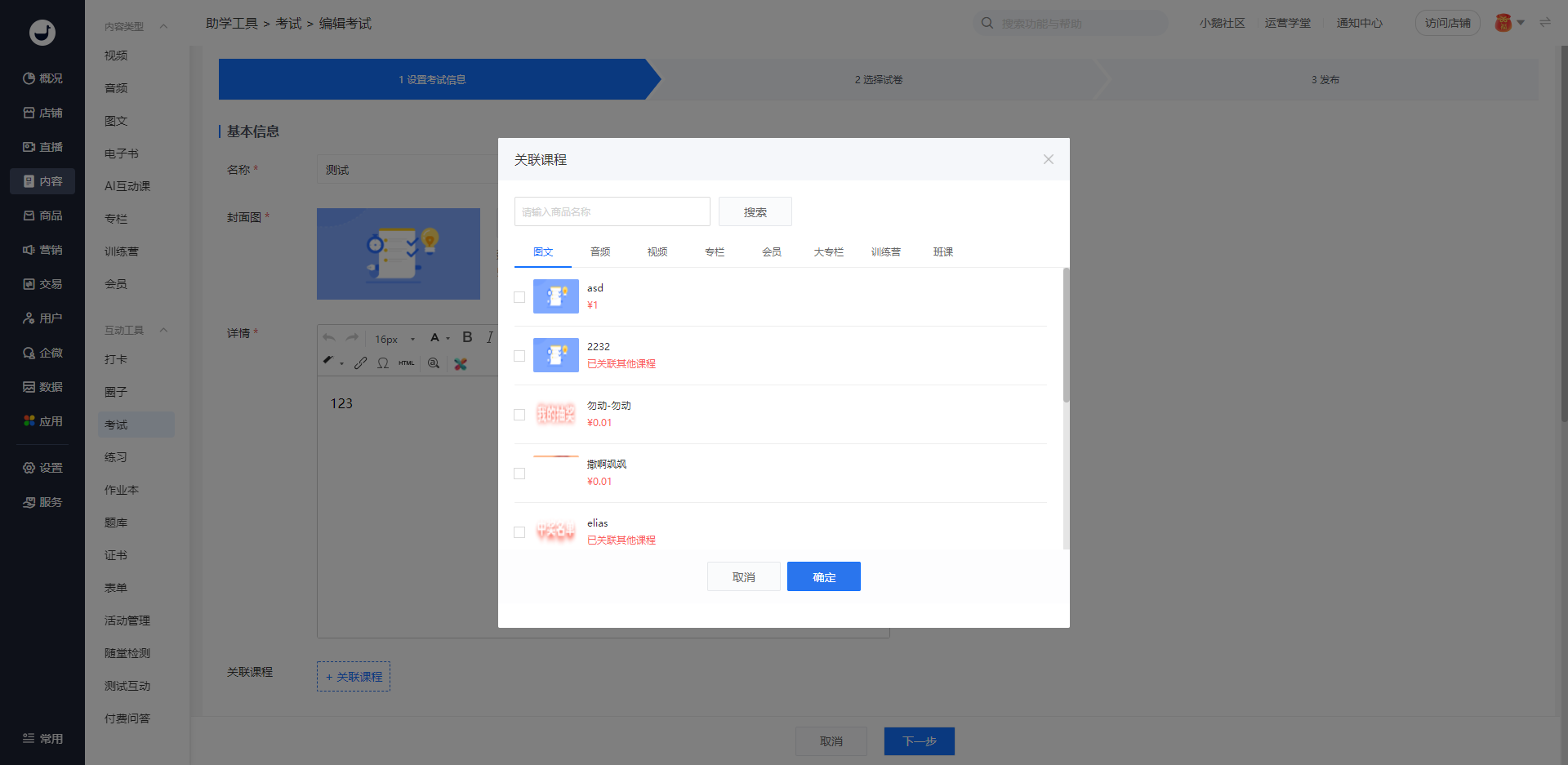Close the 关联课程 dialog with the X icon
The height and width of the screenshot is (765, 1568).
1048,160
